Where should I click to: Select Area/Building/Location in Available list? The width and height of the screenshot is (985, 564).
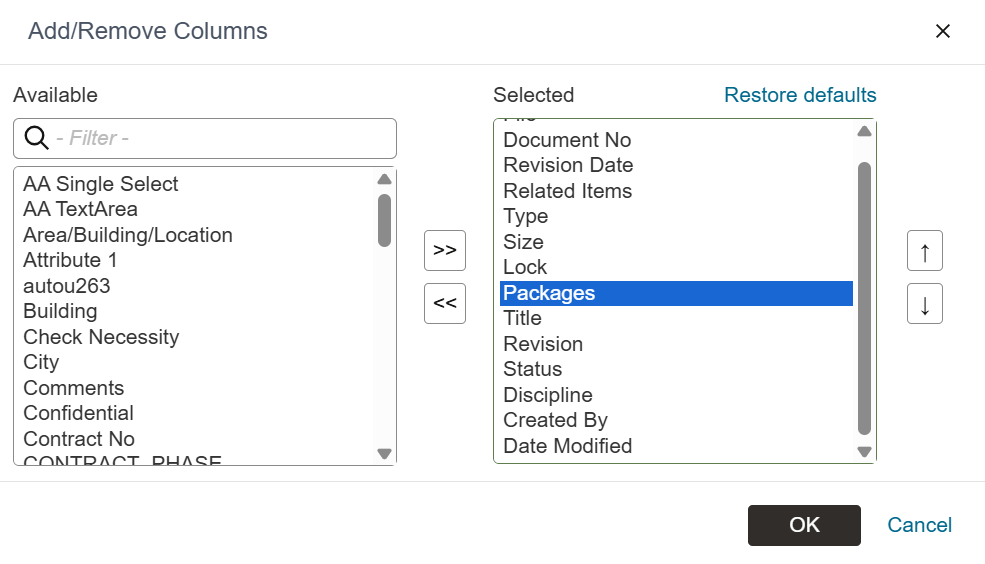pyautogui.click(x=128, y=235)
